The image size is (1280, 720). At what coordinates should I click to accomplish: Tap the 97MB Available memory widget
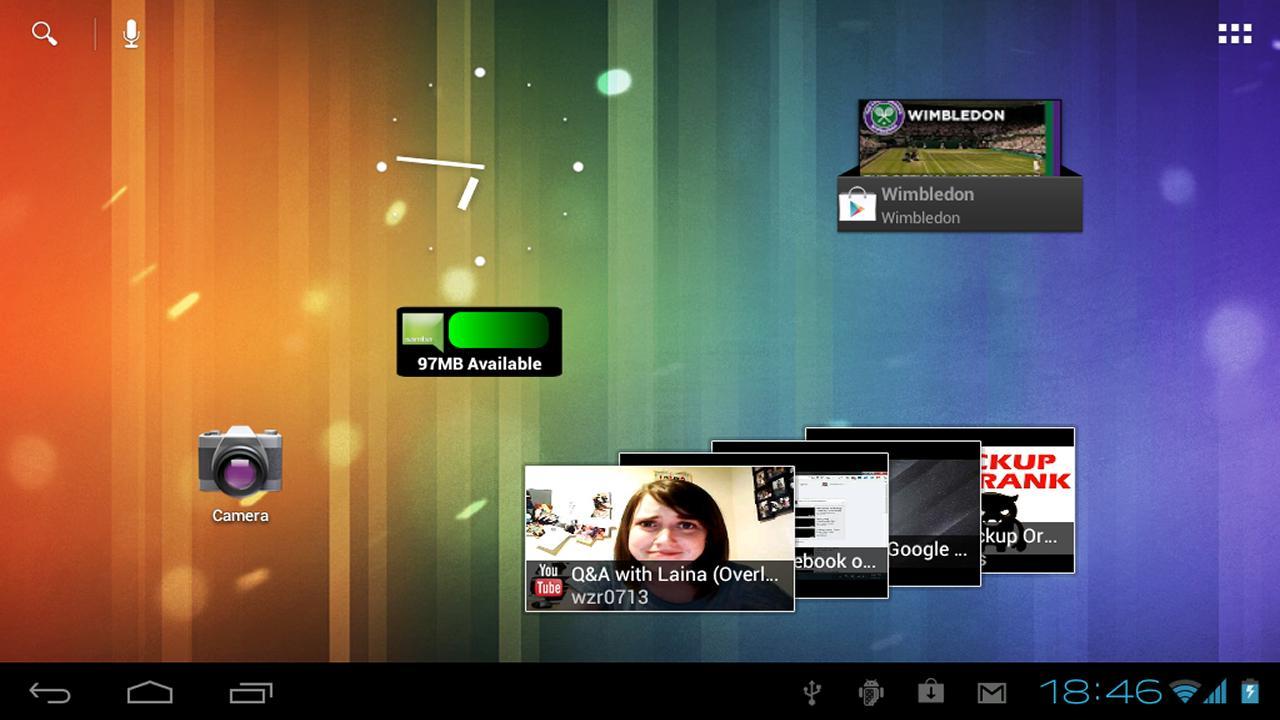[x=479, y=342]
